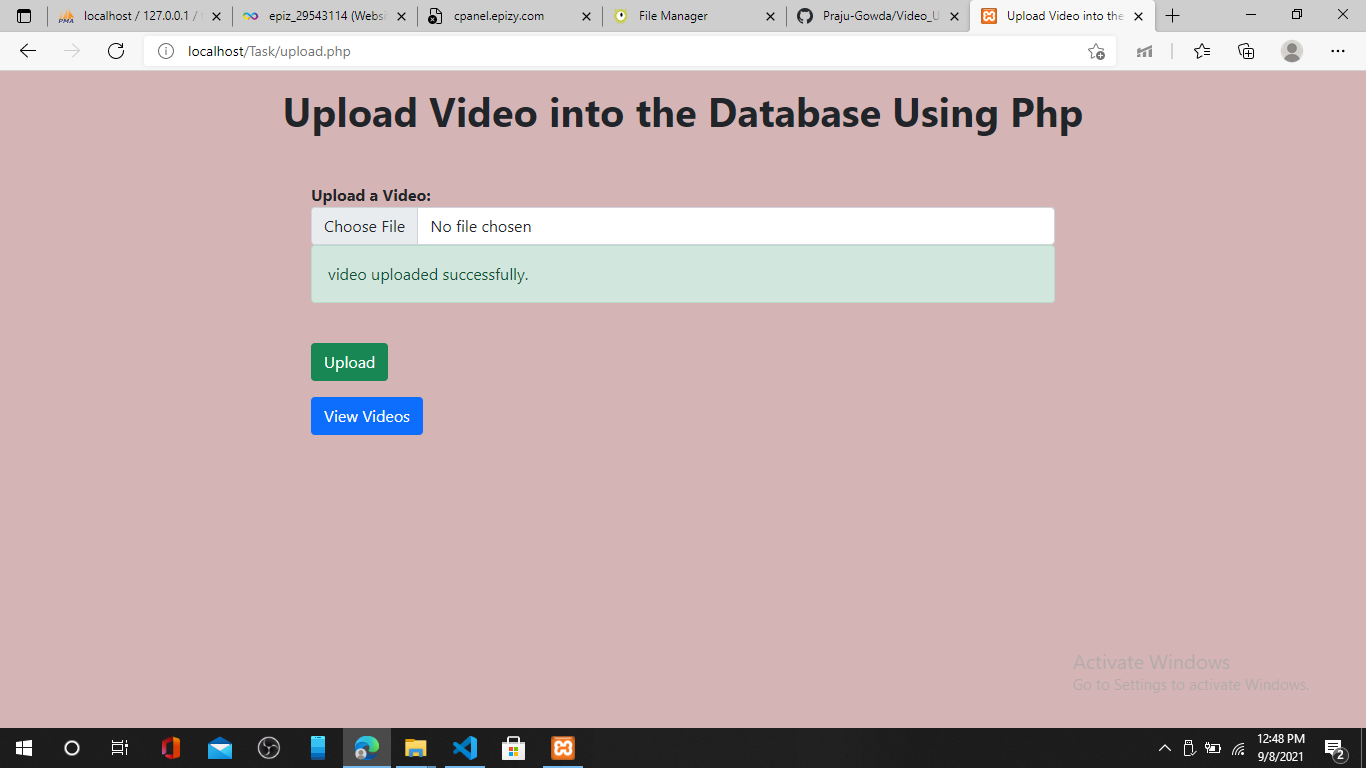Expand hidden icons in the system tray
Viewport: 1366px width, 768px height.
click(x=1164, y=747)
